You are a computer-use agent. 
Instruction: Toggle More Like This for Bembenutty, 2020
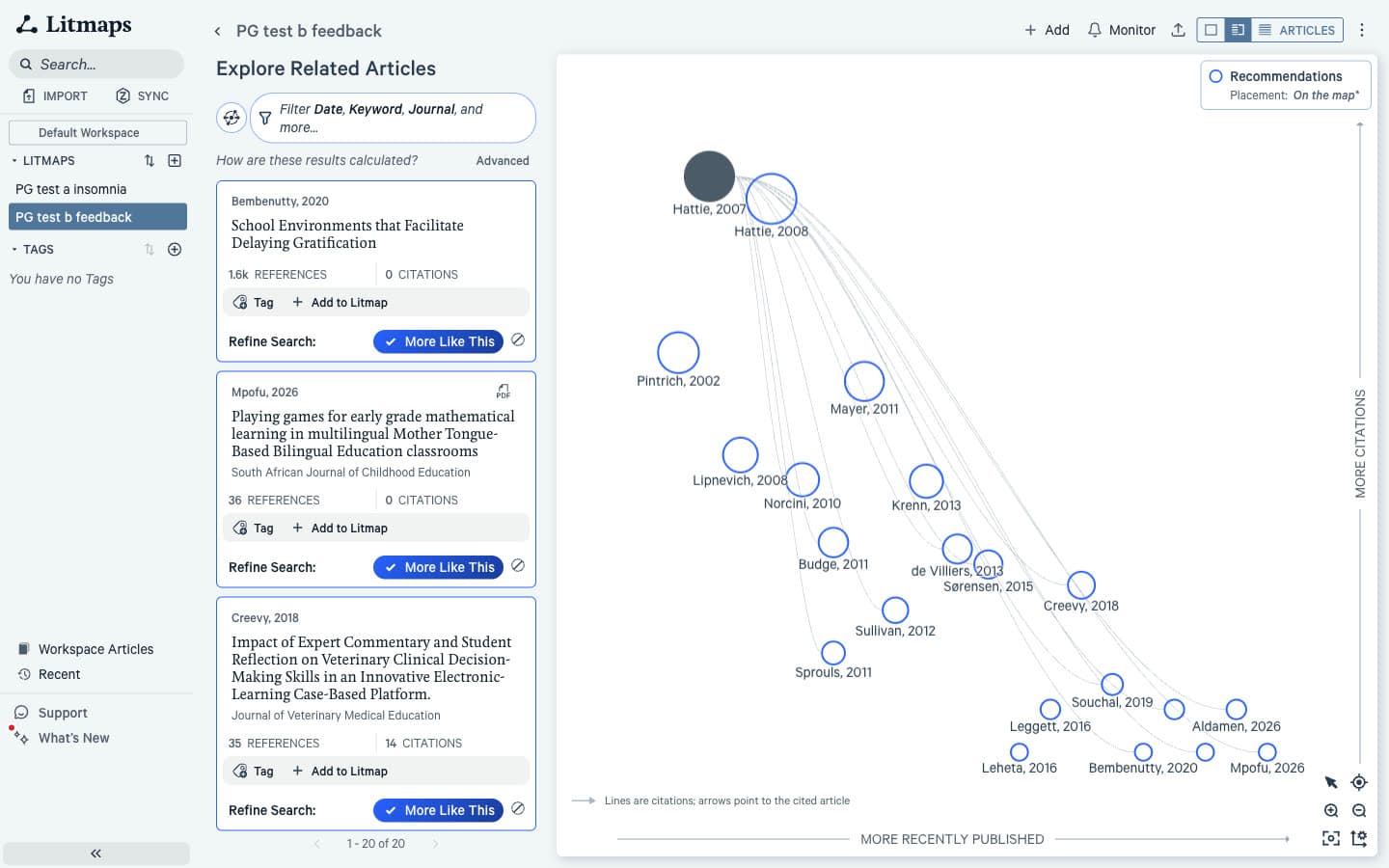pyautogui.click(x=439, y=341)
